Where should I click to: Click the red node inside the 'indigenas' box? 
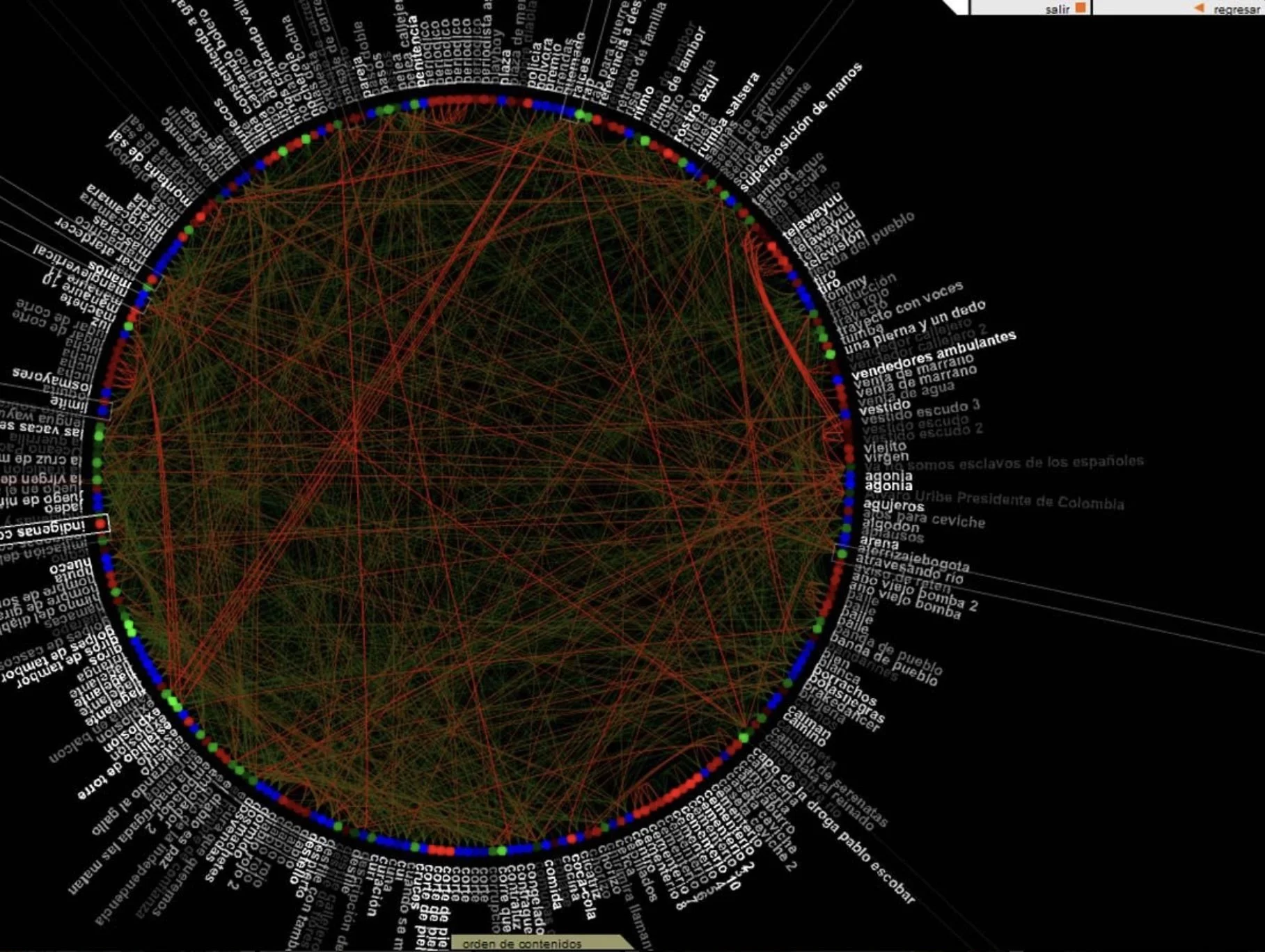click(x=100, y=524)
